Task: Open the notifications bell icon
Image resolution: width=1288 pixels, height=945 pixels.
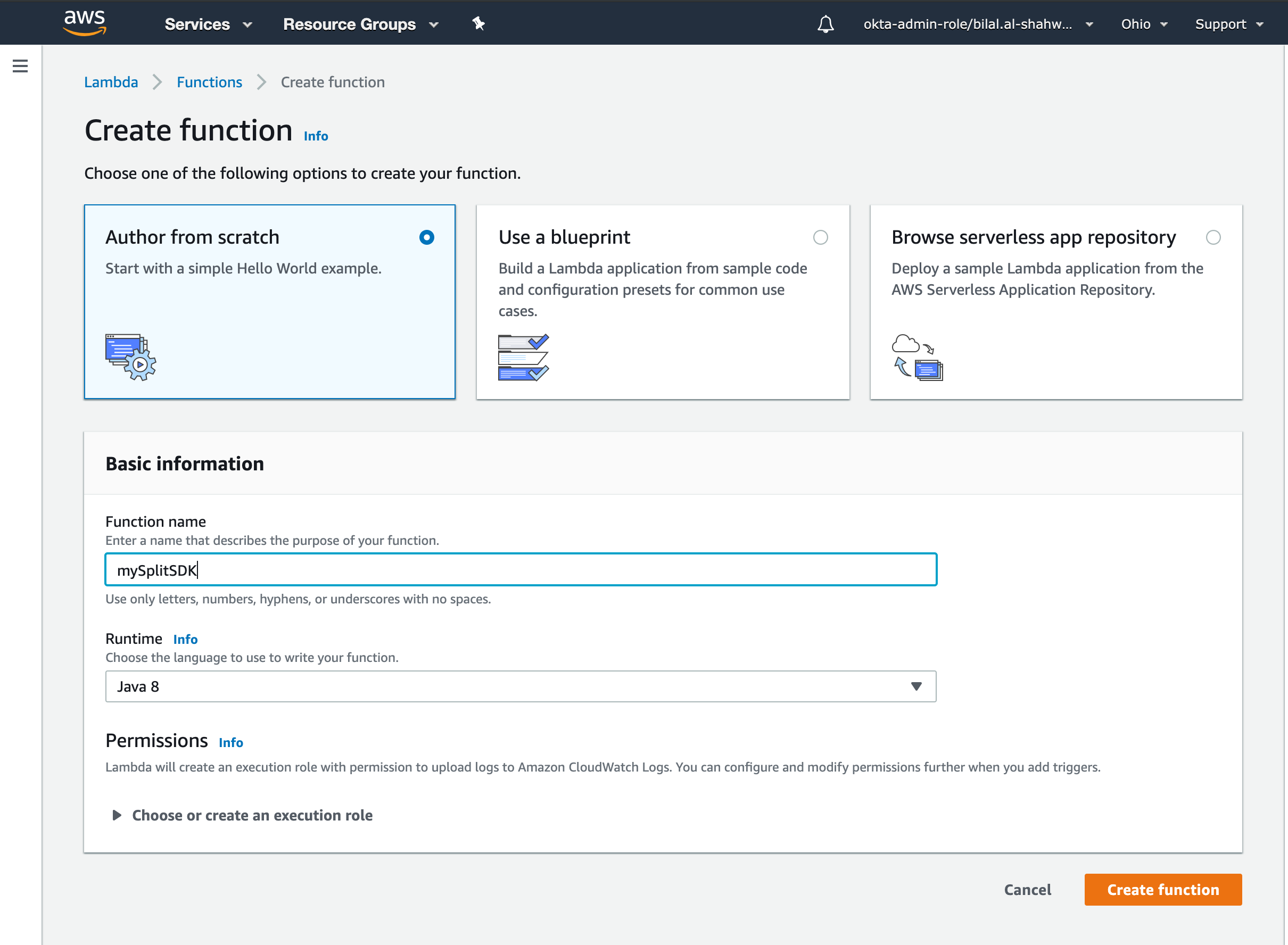Action: click(825, 24)
